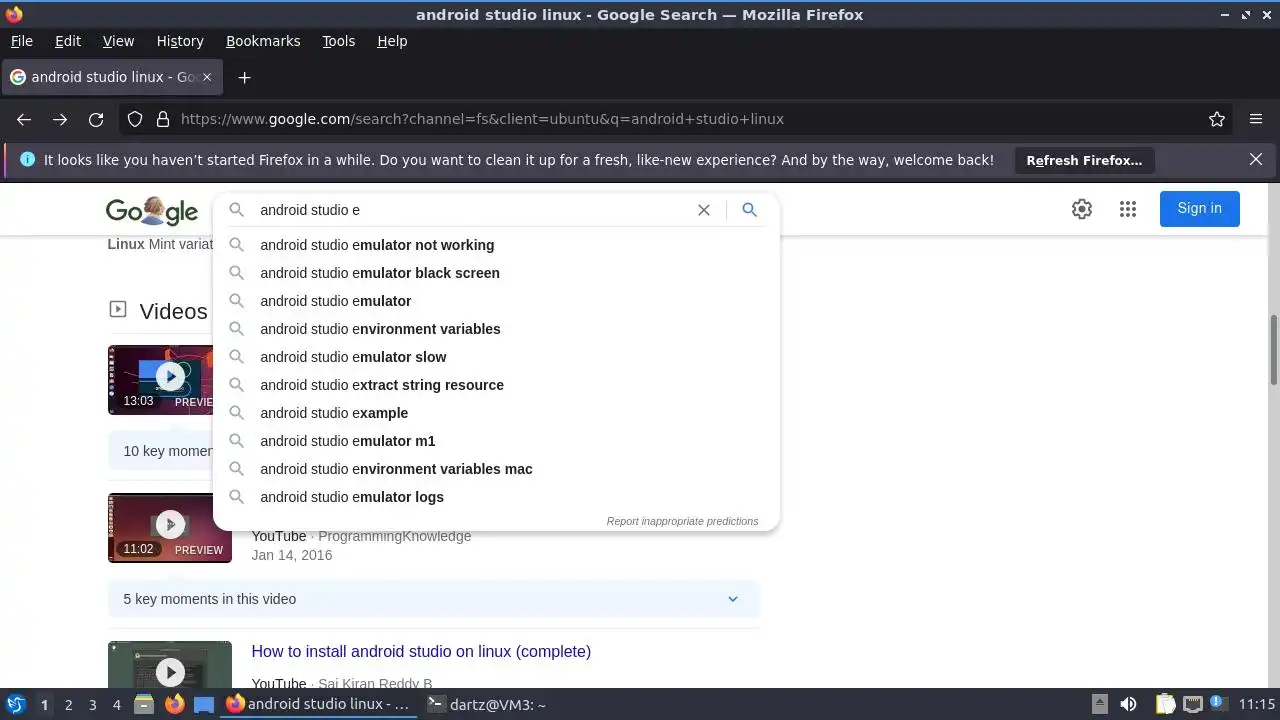Click the Refresh Firefox… button
The image size is (1280, 720).
point(1084,160)
